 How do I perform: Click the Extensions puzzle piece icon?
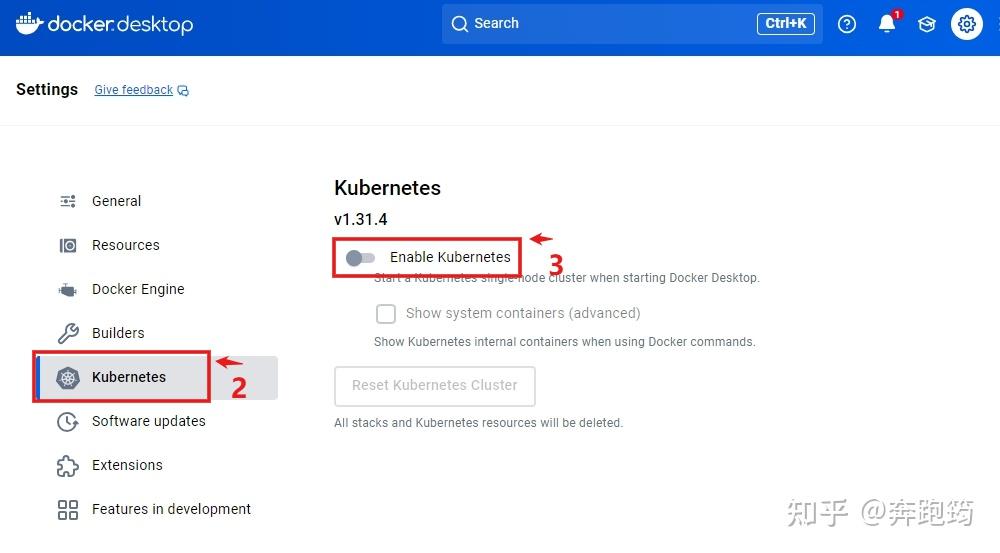point(68,466)
